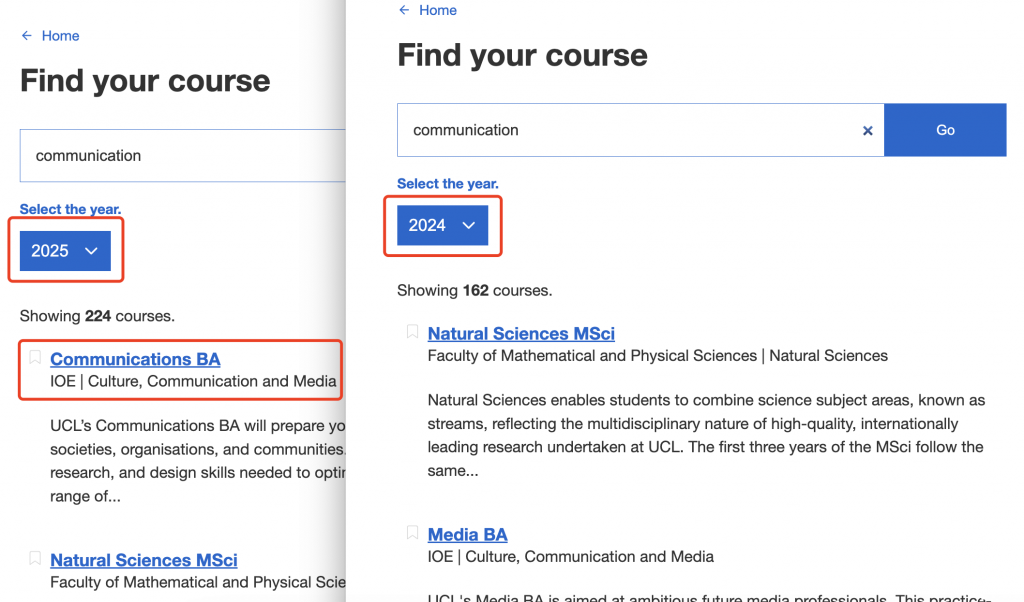Image resolution: width=1024 pixels, height=602 pixels.
Task: Click the chevron on the 2024 selector
Action: 468,225
